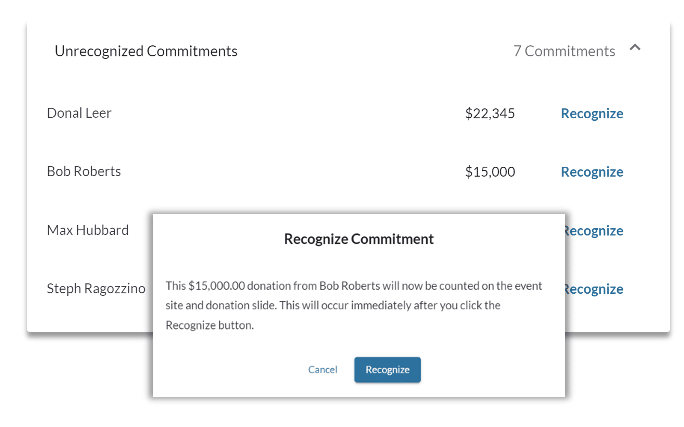Click the Recognize link for Max Hubbard
684x427 pixels.
(594, 230)
